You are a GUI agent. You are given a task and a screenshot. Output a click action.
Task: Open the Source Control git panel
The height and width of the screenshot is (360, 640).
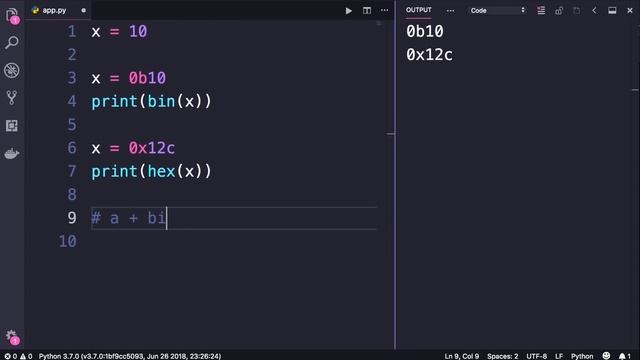point(12,98)
